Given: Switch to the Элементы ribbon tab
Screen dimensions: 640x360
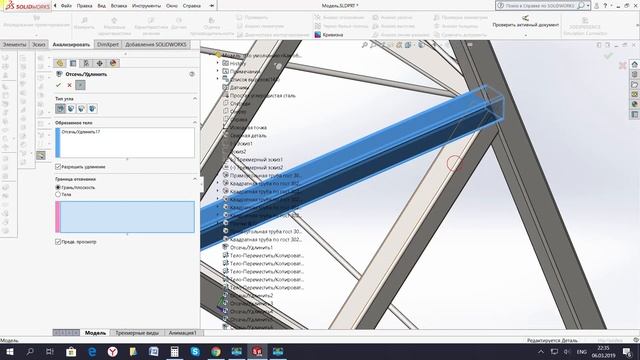Looking at the screenshot, I should point(14,44).
